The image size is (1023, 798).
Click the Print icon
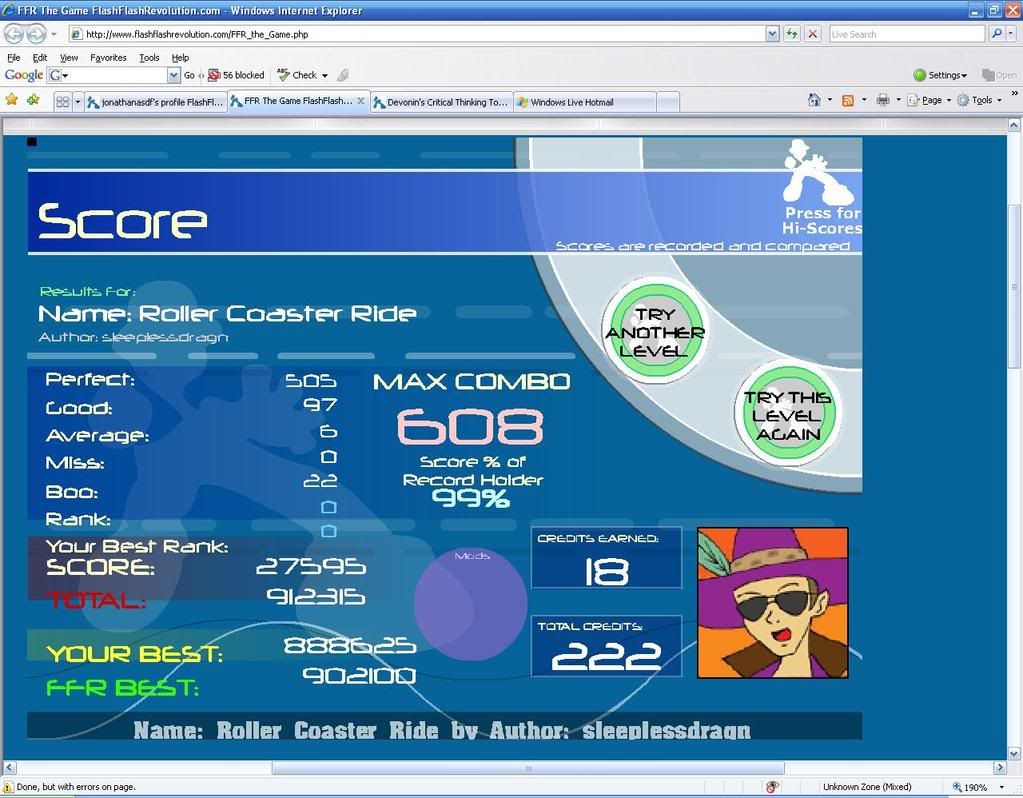pos(882,100)
